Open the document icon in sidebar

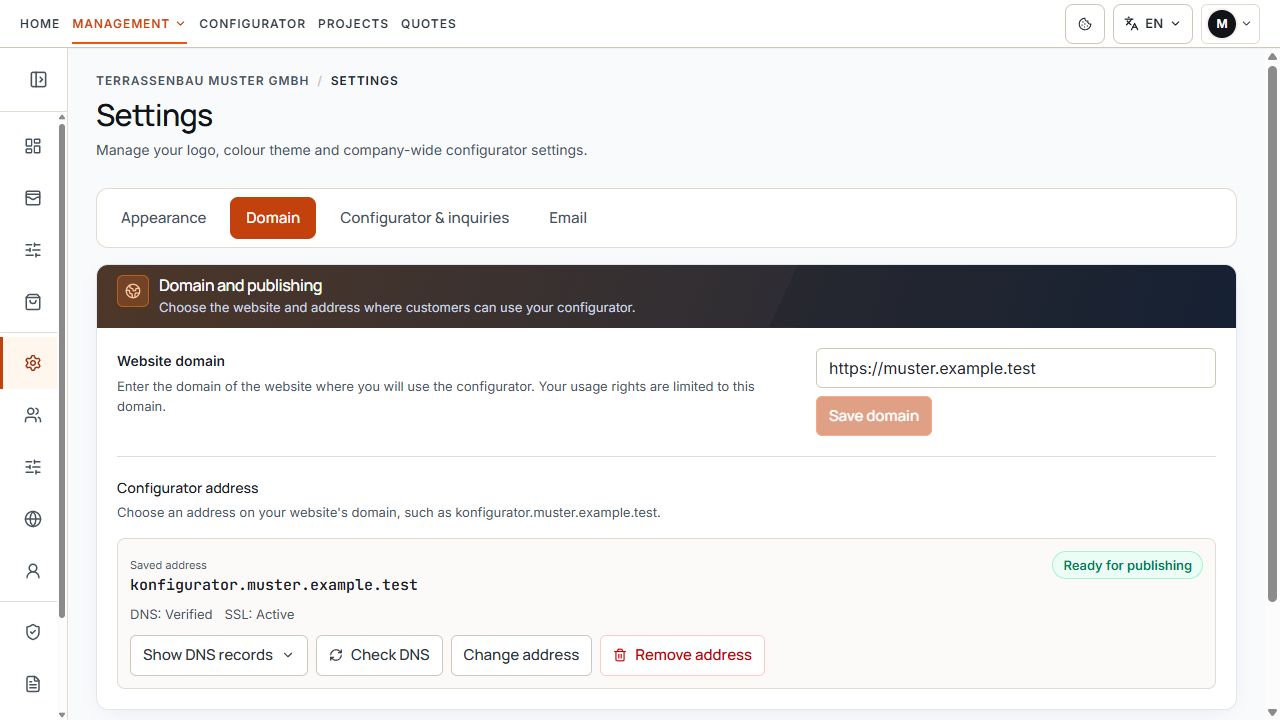tap(33, 684)
